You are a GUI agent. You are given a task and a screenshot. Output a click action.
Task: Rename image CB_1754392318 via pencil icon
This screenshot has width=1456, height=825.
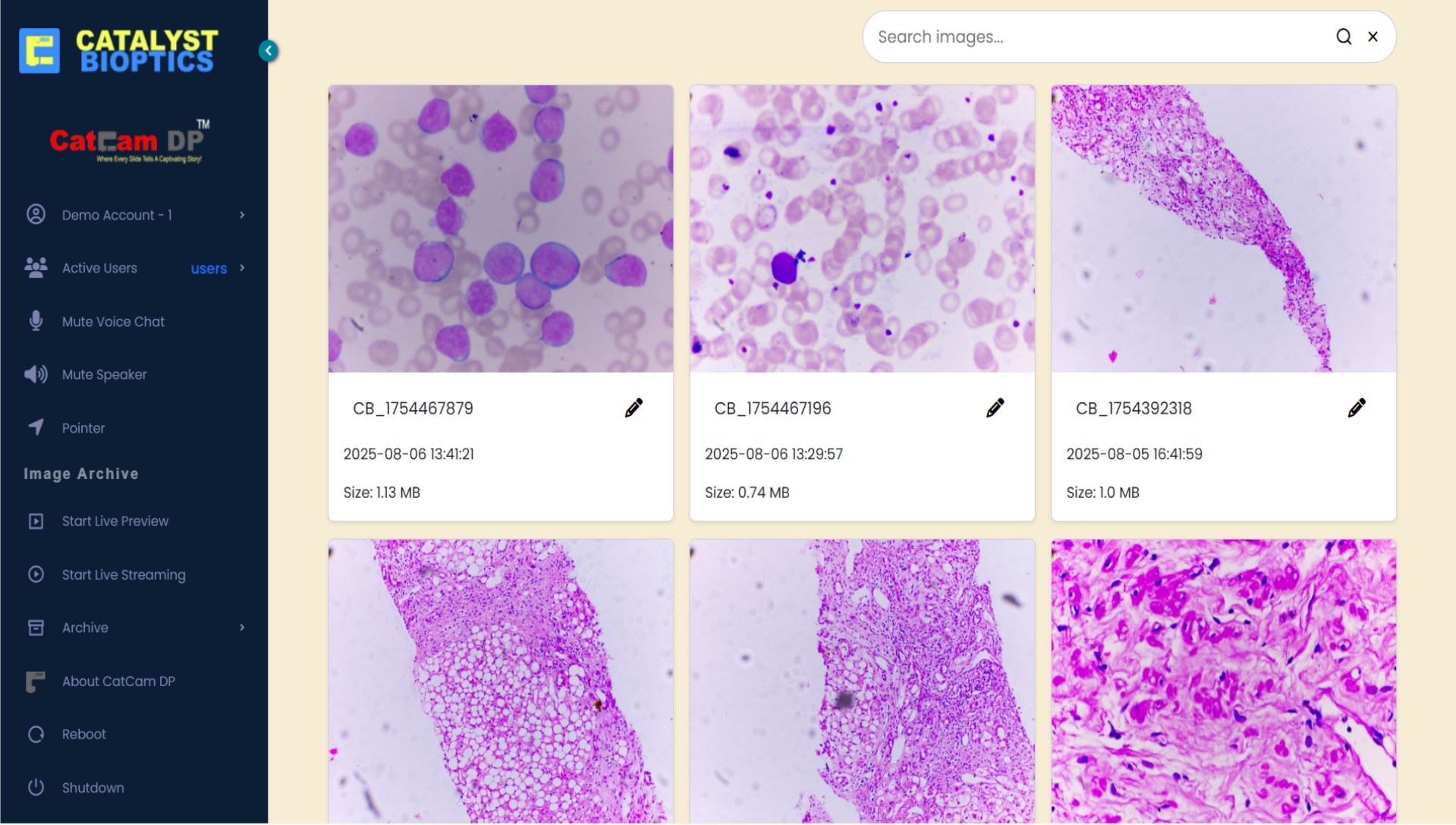pos(1357,408)
